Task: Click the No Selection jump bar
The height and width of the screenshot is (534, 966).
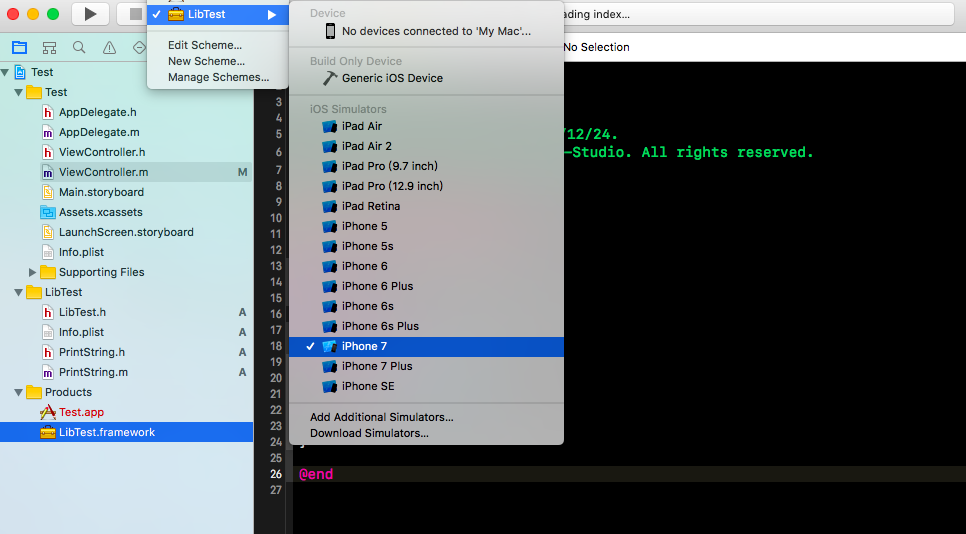Action: pyautogui.click(x=596, y=47)
